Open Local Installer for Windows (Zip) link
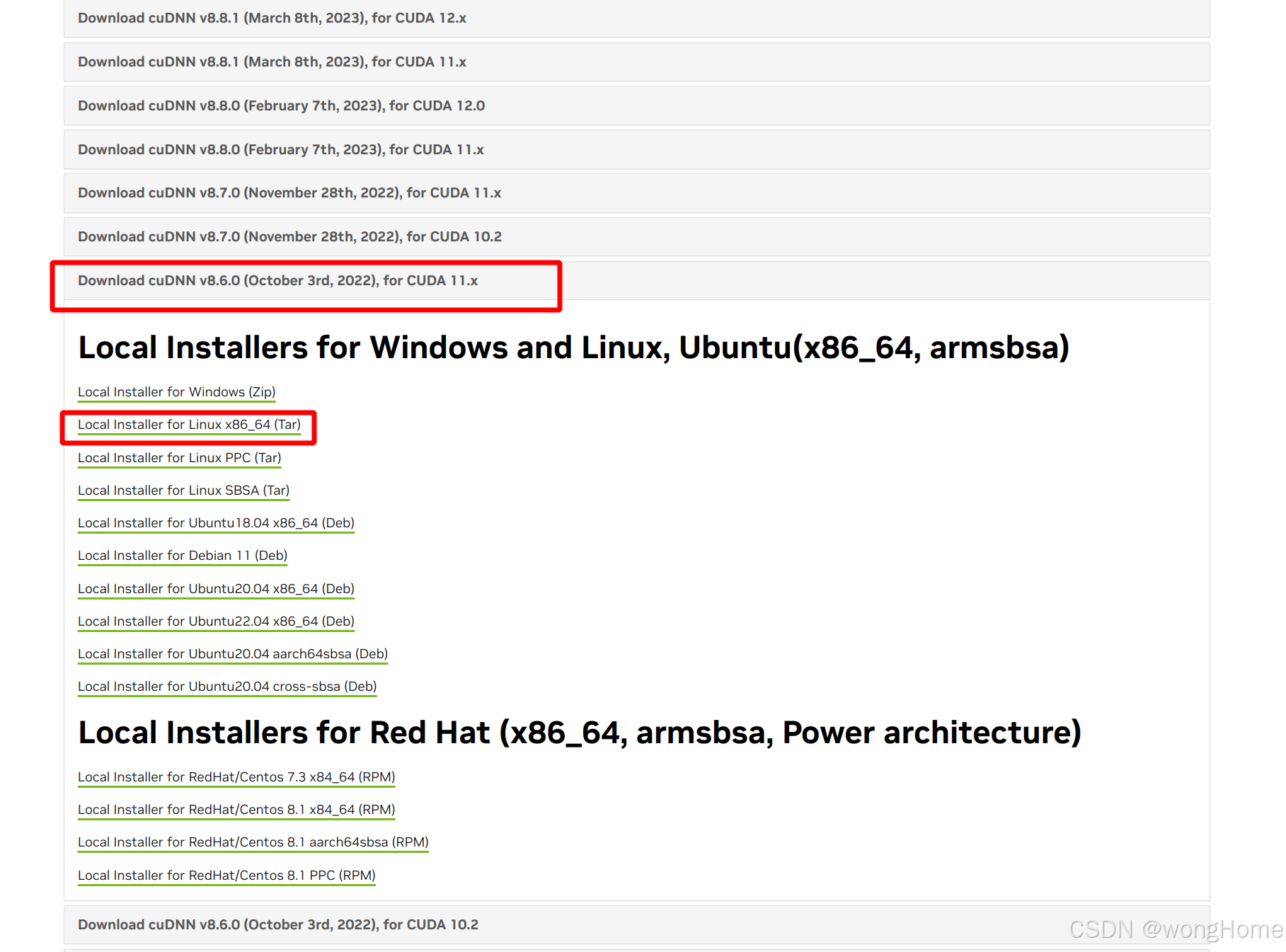This screenshot has height=952, width=1286. [x=176, y=392]
